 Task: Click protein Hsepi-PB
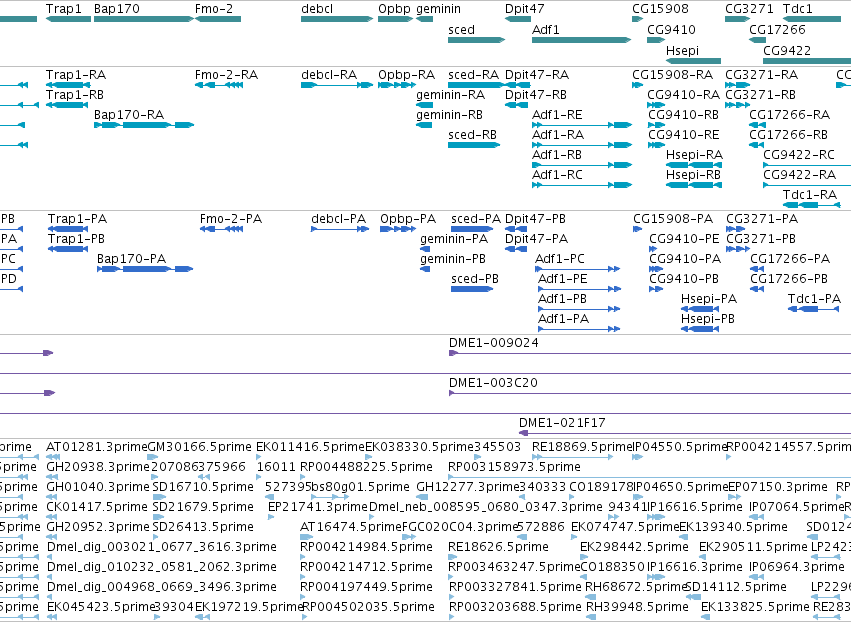click(708, 319)
